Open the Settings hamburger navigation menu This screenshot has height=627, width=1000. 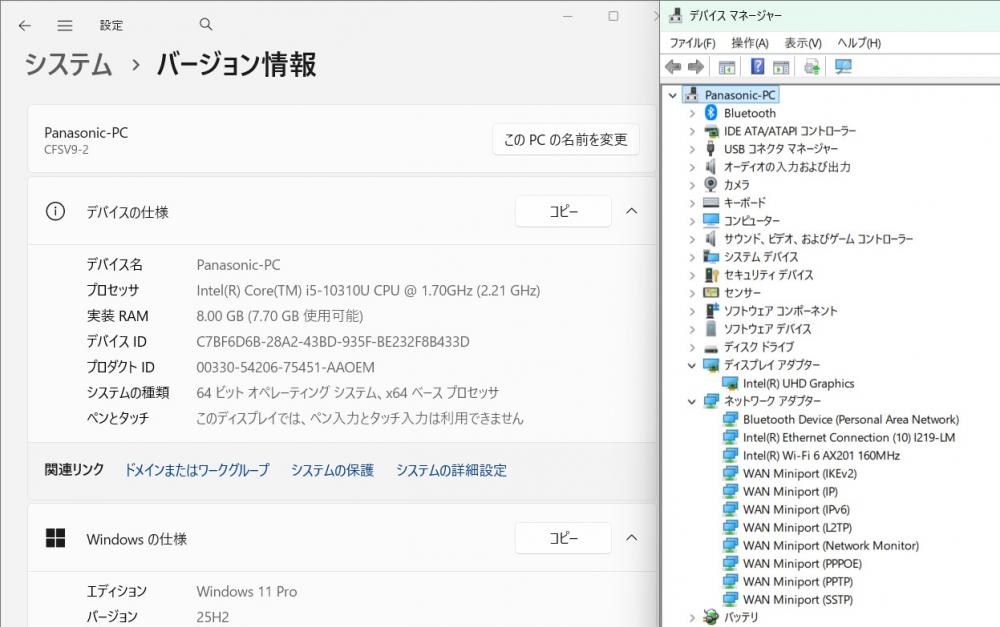65,25
